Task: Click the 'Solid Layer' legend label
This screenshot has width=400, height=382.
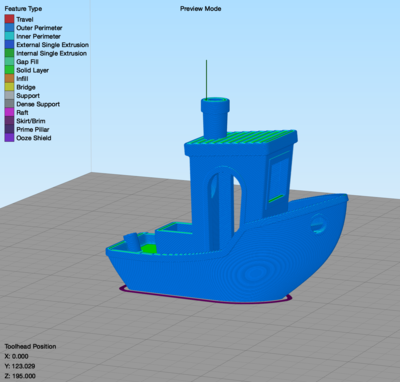Action: 32,70
